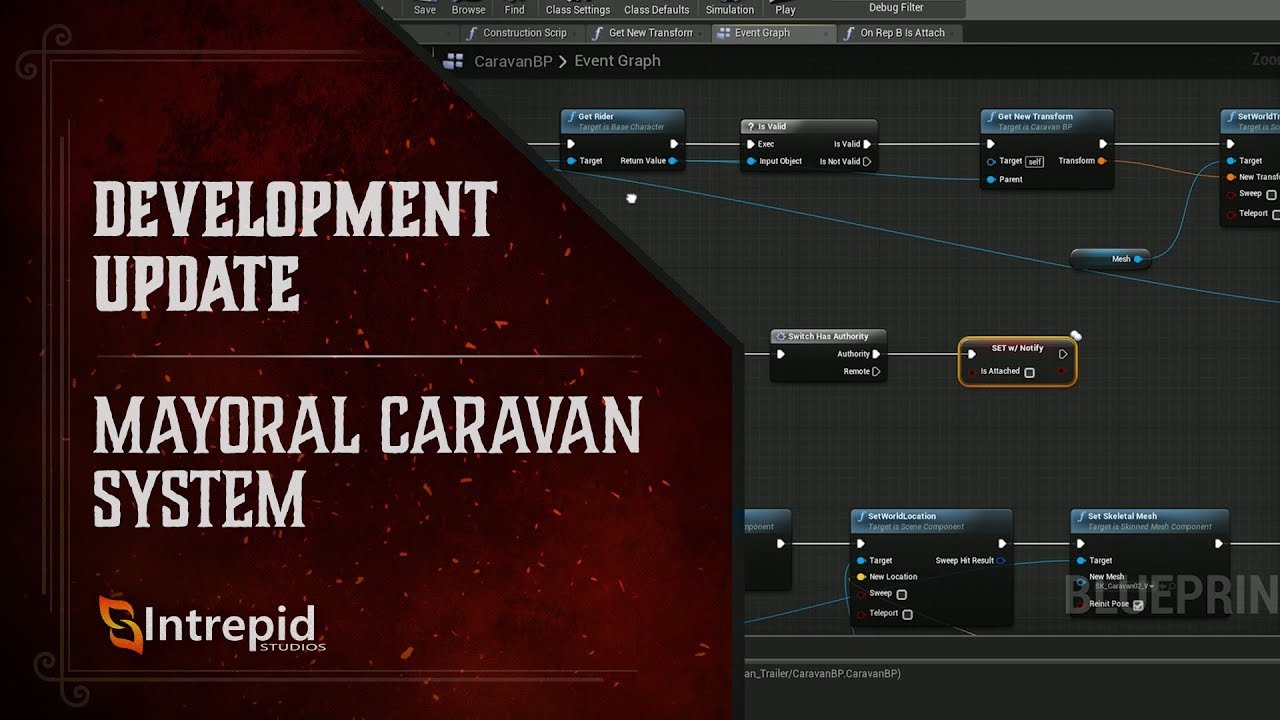Click the Target self pin on Get New Transform

tap(991, 161)
